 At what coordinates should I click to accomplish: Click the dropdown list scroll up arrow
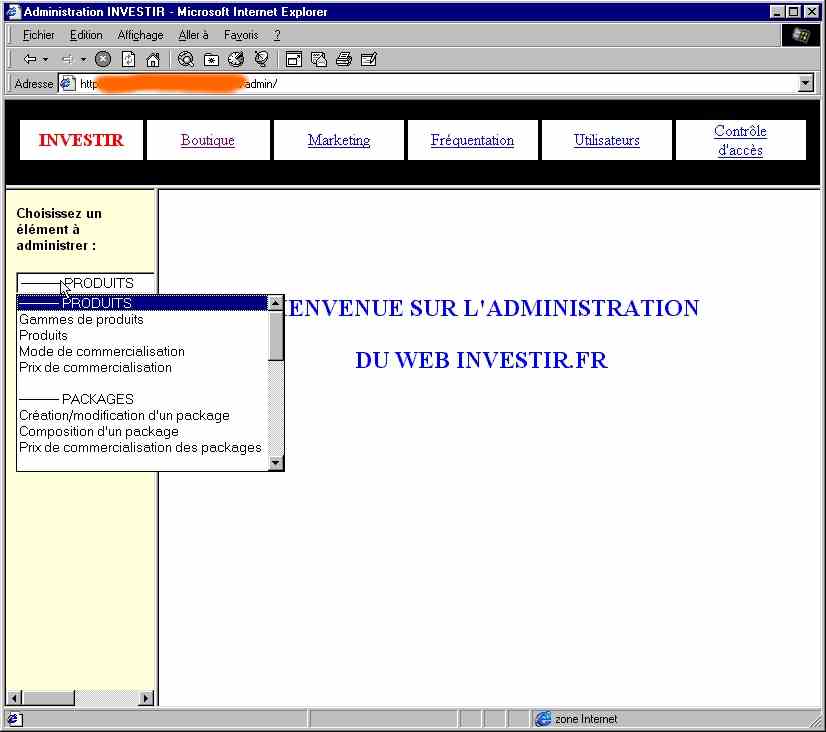pyautogui.click(x=276, y=303)
